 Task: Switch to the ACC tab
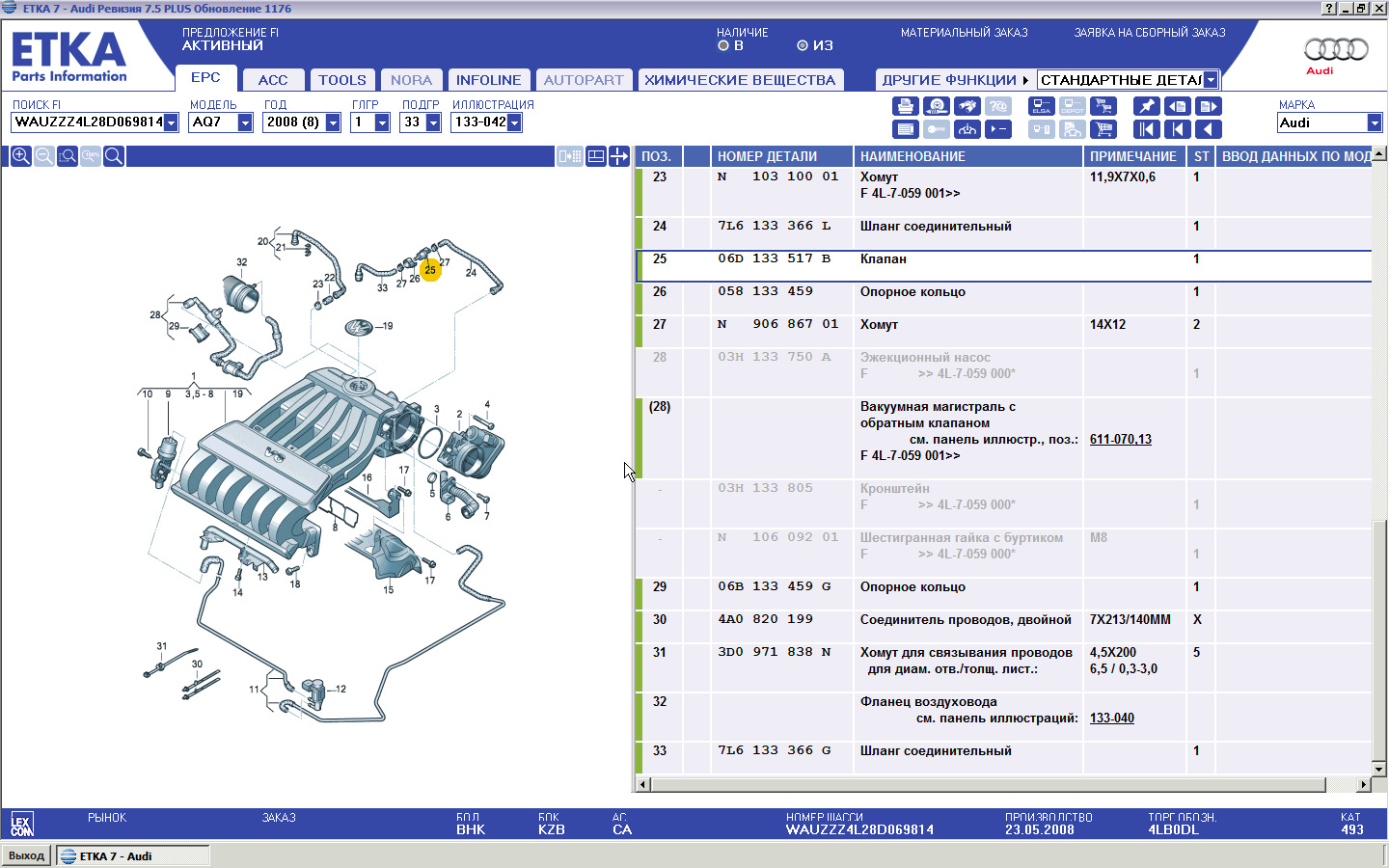273,80
